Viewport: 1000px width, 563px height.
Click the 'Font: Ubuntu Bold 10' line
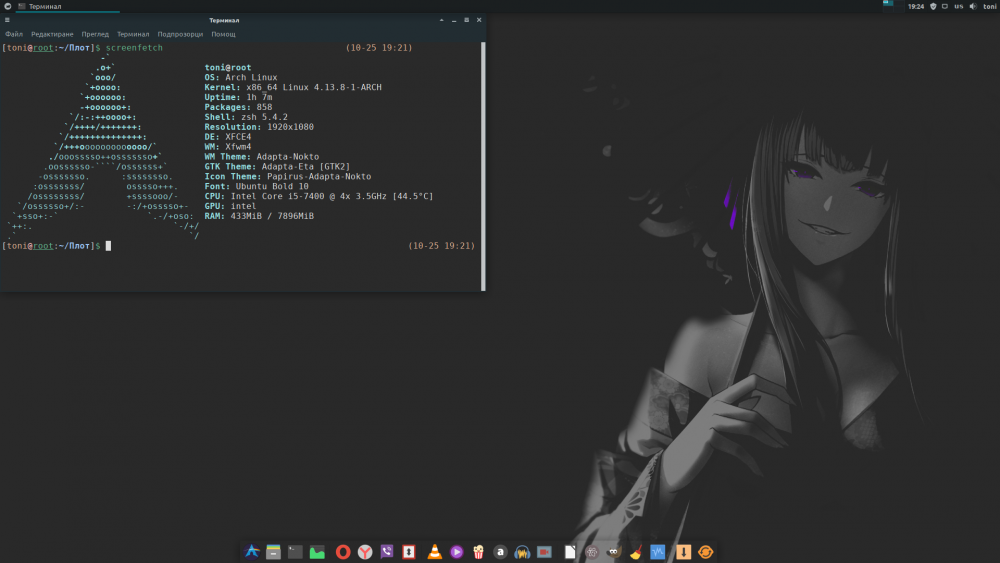tap(257, 187)
